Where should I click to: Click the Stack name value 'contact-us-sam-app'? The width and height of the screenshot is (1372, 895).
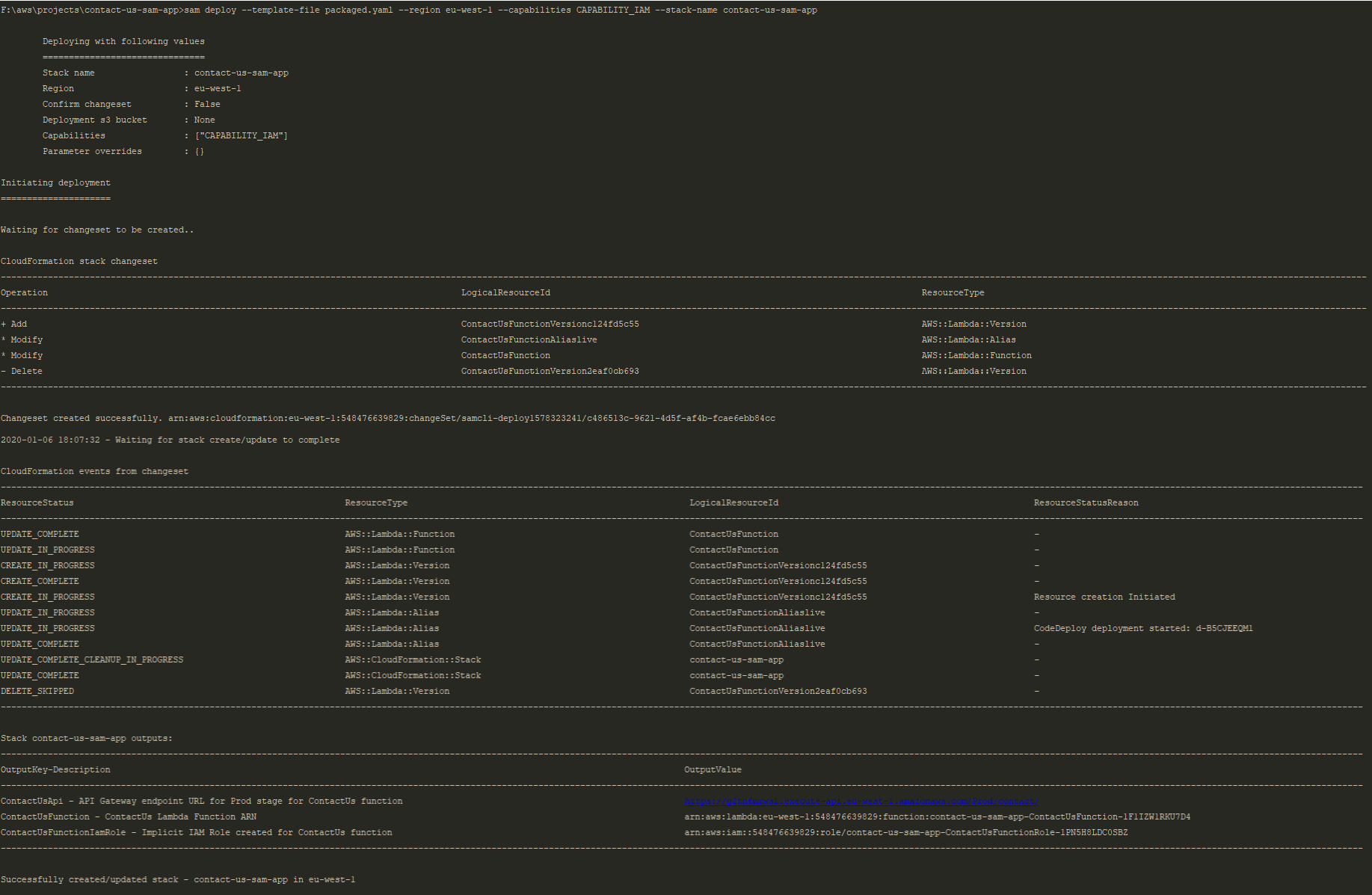point(242,73)
